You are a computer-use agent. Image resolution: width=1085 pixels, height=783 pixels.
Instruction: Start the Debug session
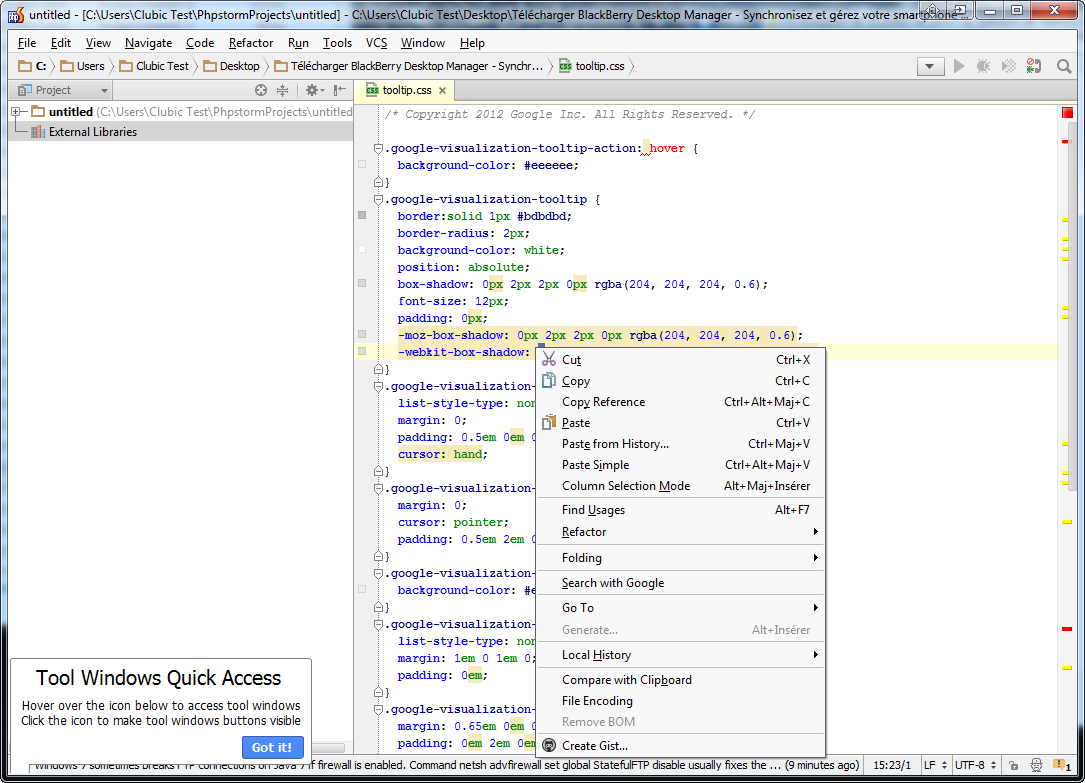(983, 67)
